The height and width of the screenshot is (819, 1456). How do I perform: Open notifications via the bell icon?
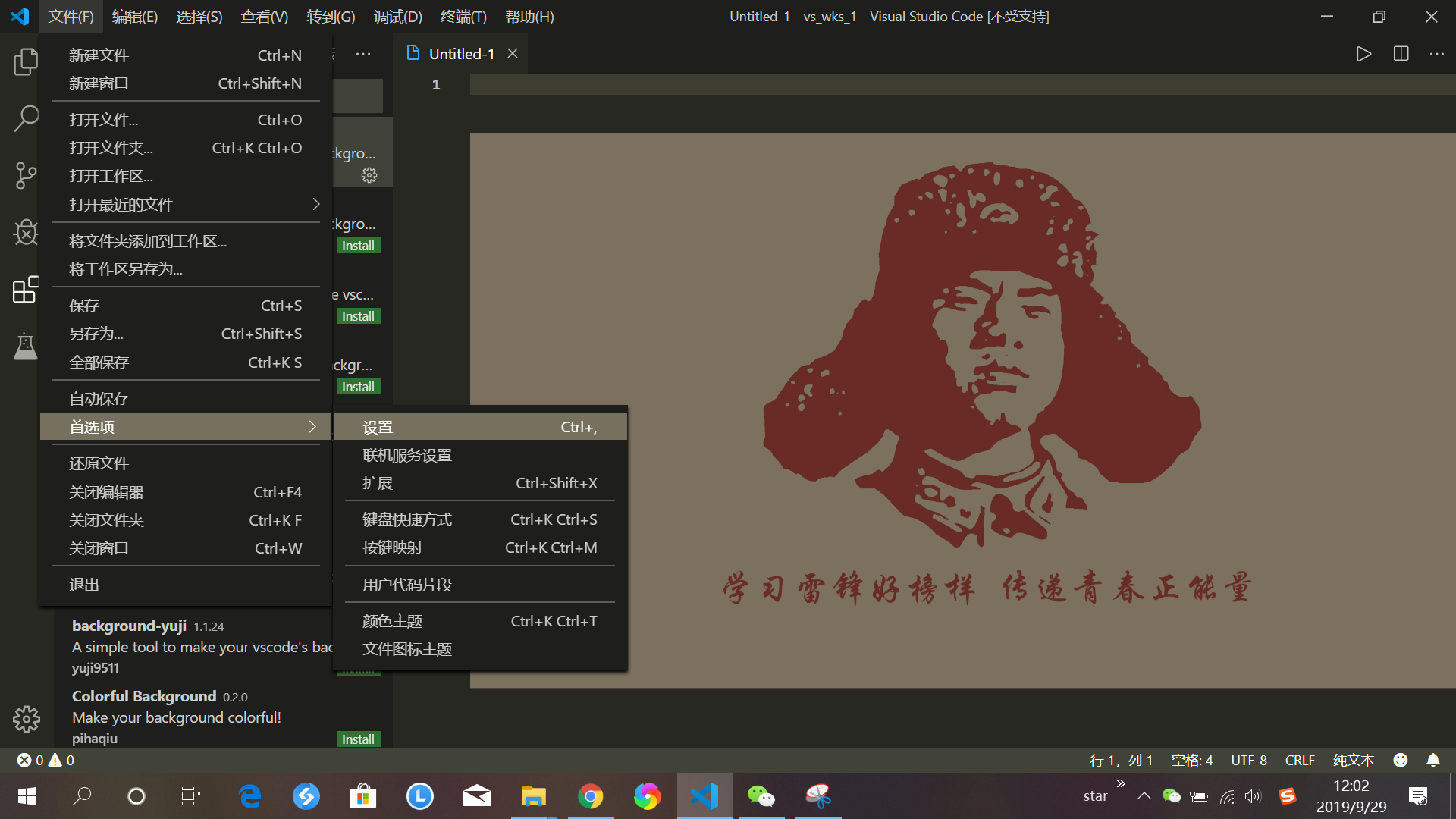(1432, 760)
